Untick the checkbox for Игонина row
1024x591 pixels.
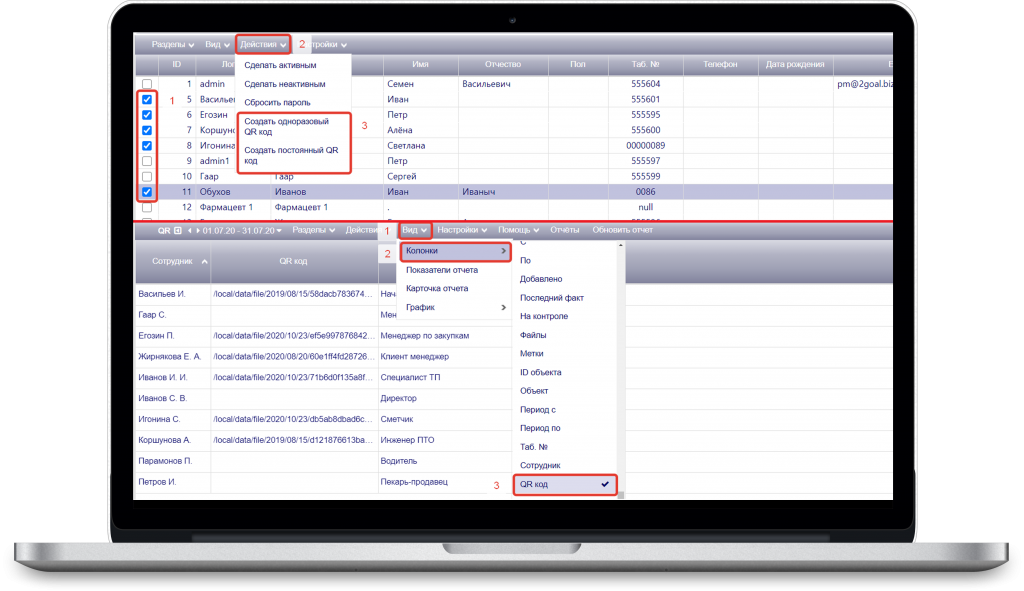tap(147, 146)
